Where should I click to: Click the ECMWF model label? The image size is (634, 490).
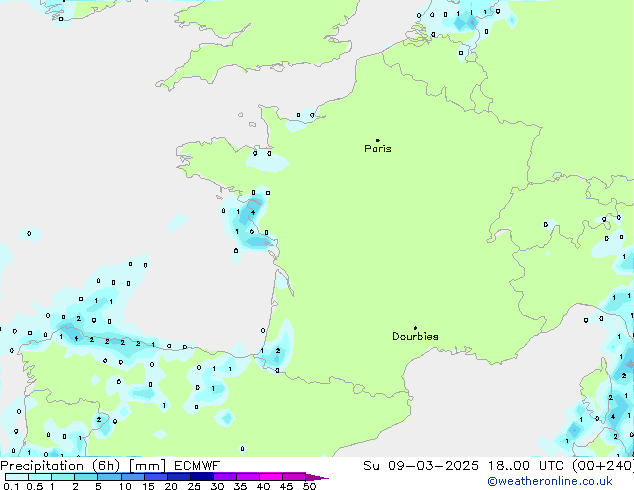click(x=197, y=466)
